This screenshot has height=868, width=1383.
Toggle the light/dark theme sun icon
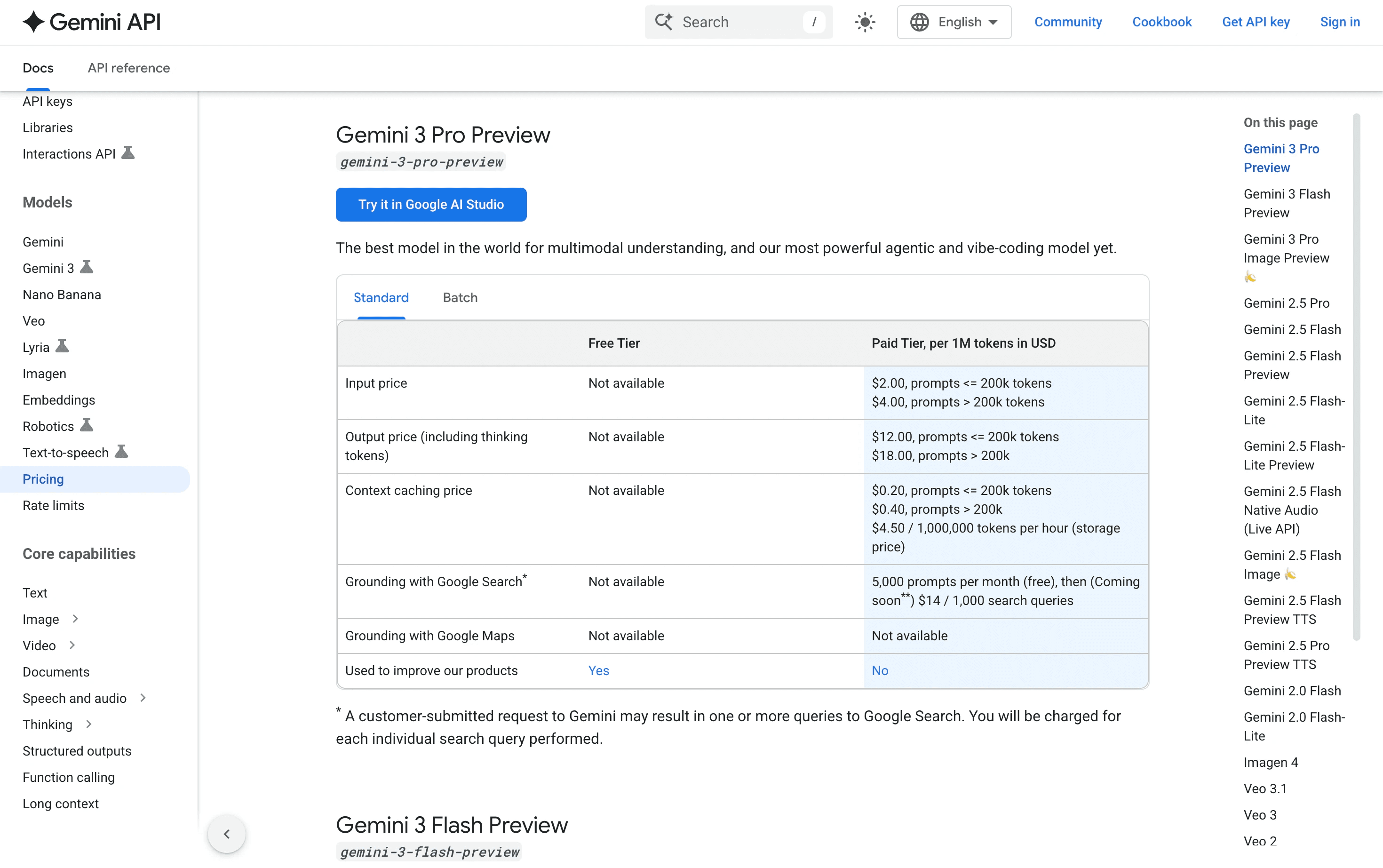865,23
